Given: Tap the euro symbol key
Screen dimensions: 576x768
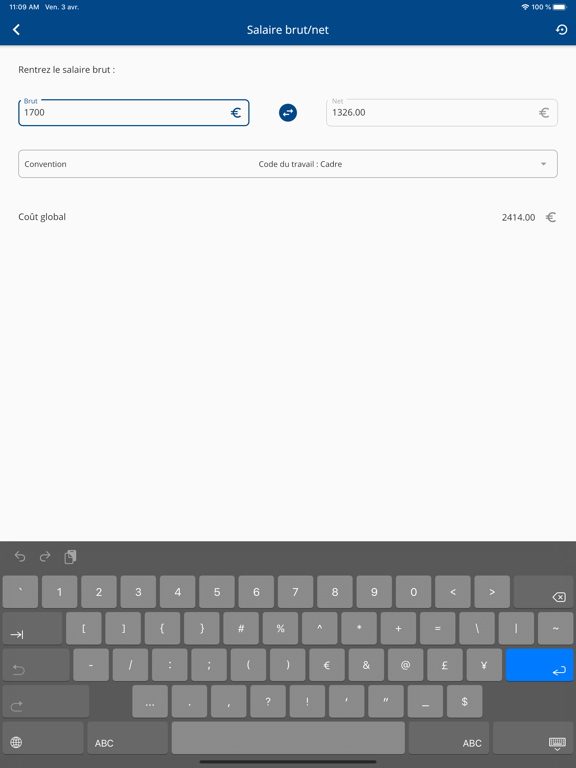Looking at the screenshot, I should 327,665.
